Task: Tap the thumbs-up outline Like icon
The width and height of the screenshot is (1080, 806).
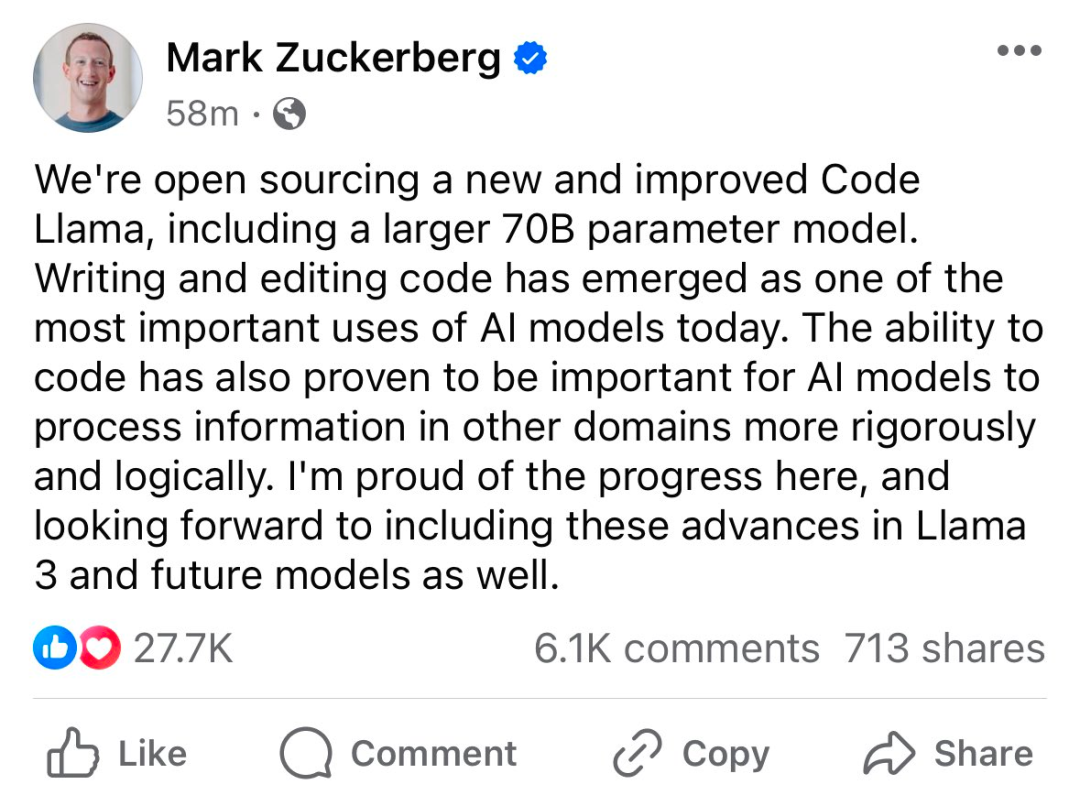Action: [x=70, y=754]
